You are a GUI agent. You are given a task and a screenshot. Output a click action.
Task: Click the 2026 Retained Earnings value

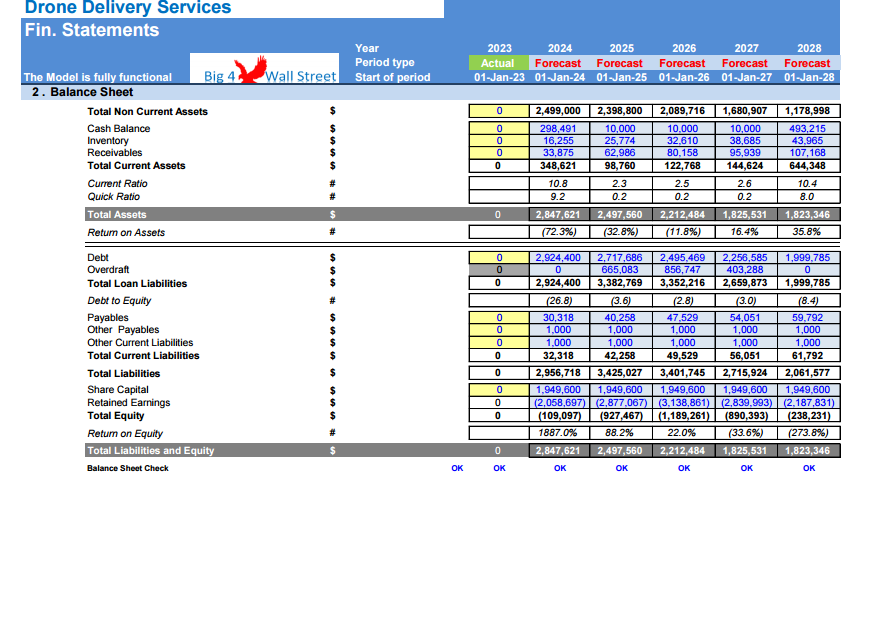pyautogui.click(x=683, y=403)
